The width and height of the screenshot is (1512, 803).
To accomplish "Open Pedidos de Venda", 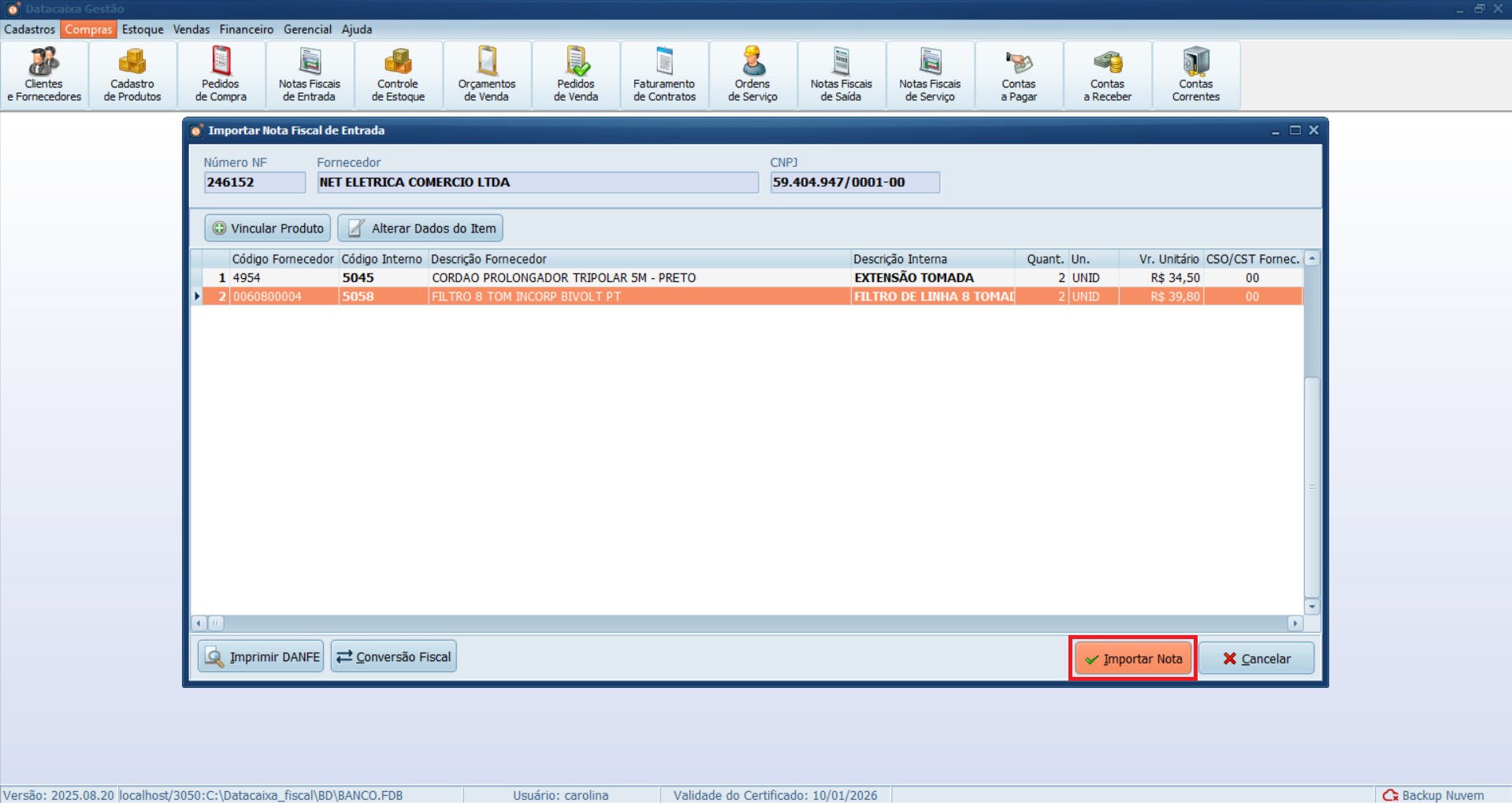I will coord(575,73).
